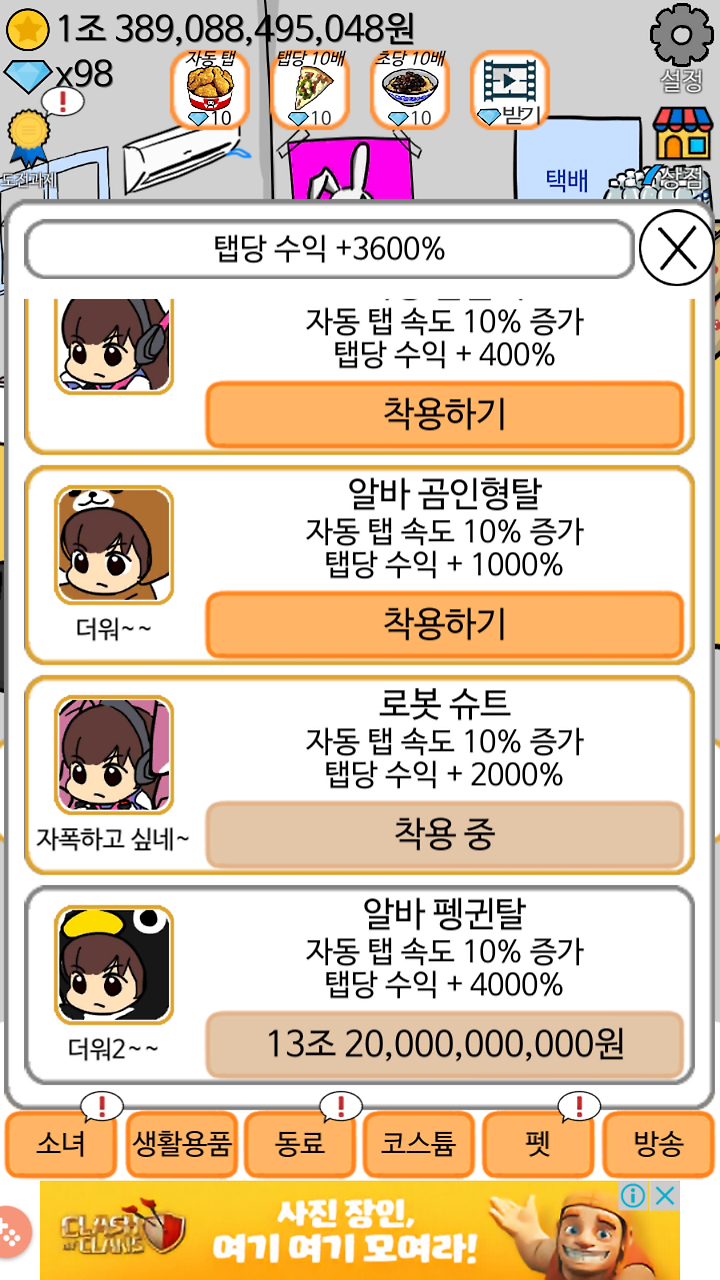The height and width of the screenshot is (1280, 720).
Task: Tap the blue diamond gem icon
Action: (x=26, y=75)
